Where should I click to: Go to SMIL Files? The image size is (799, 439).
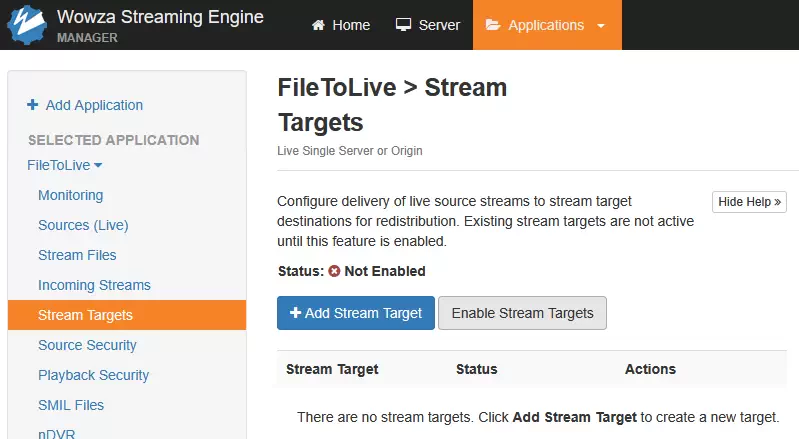(x=71, y=405)
